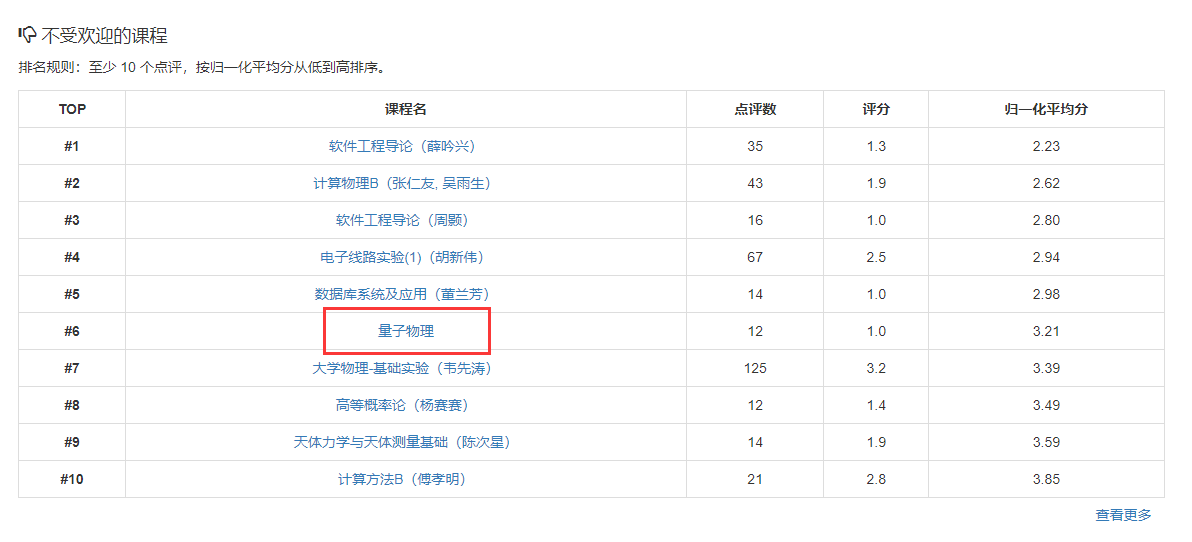
Task: Click the 课程名 column header
Action: click(406, 109)
